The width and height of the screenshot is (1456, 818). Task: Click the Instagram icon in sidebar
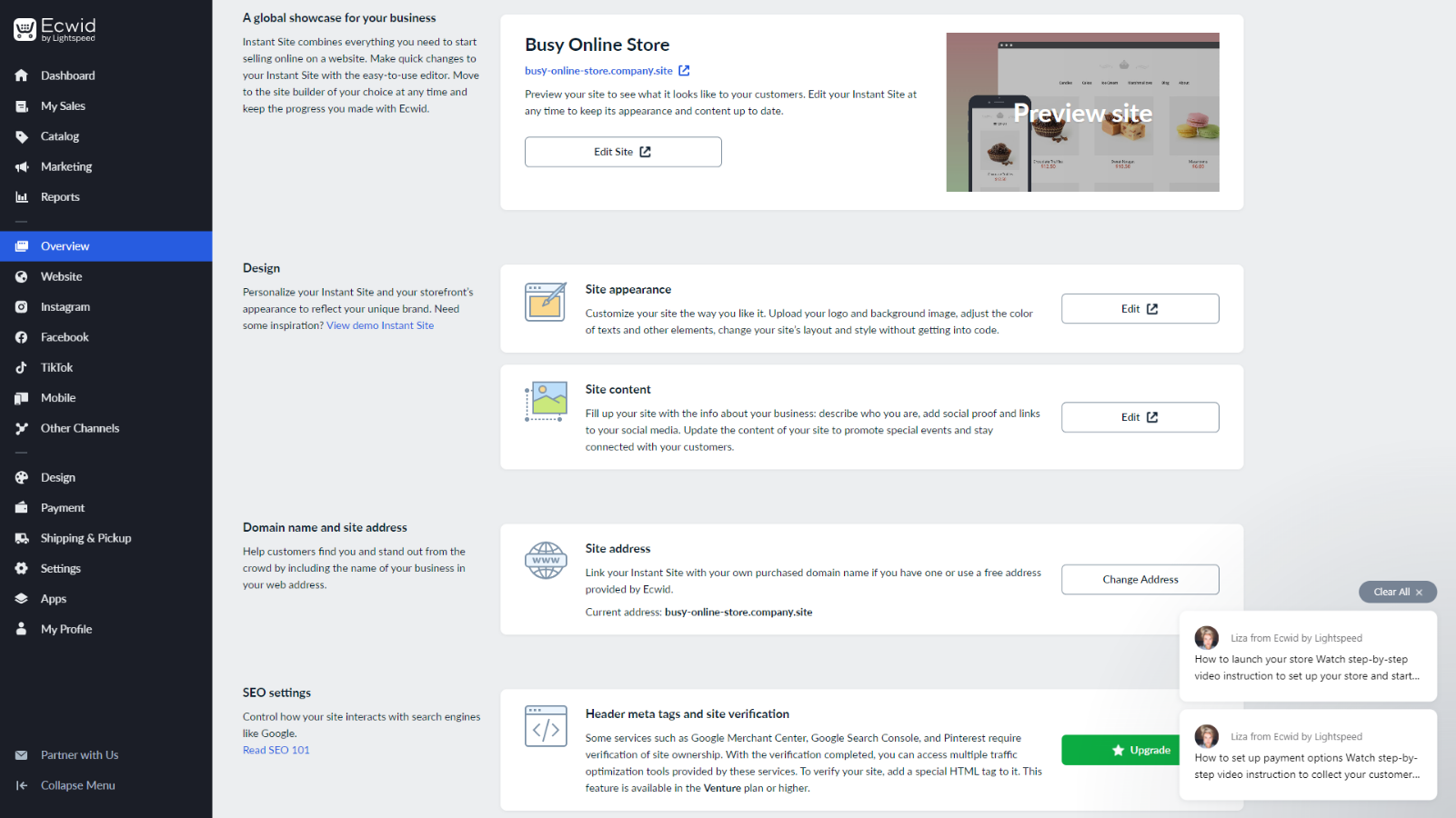tap(22, 307)
